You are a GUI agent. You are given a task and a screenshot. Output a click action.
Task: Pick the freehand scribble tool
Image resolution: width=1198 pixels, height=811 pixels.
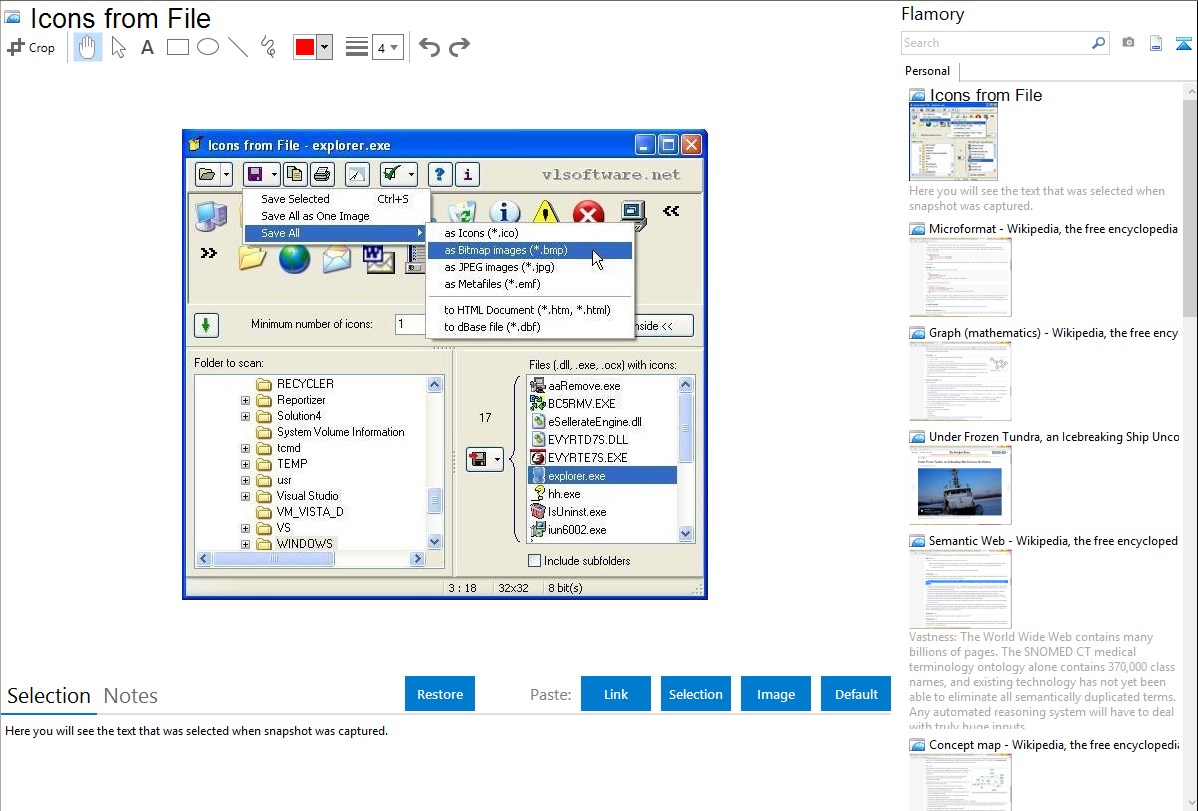coord(268,47)
